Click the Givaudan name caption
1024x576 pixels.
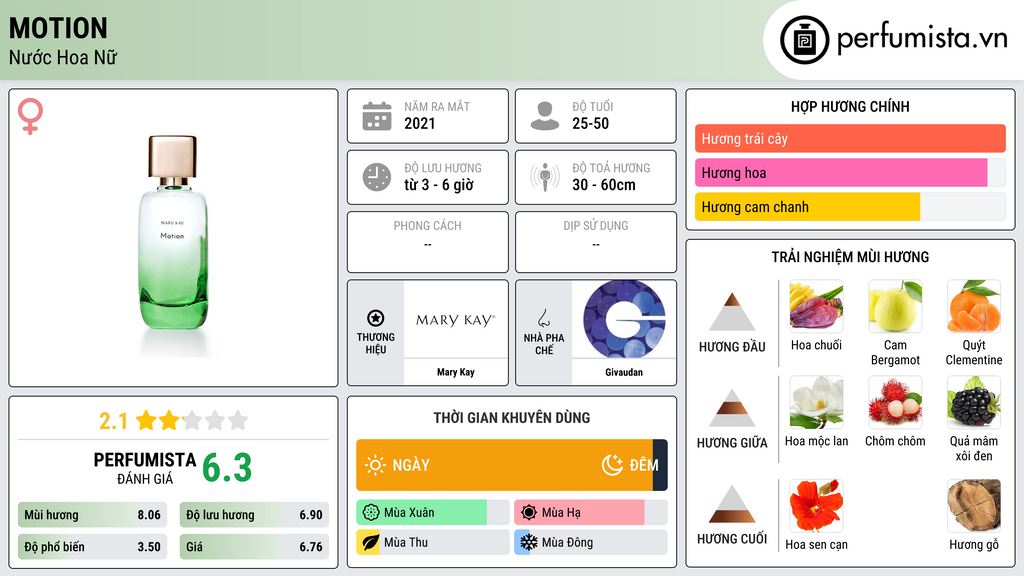click(x=624, y=372)
